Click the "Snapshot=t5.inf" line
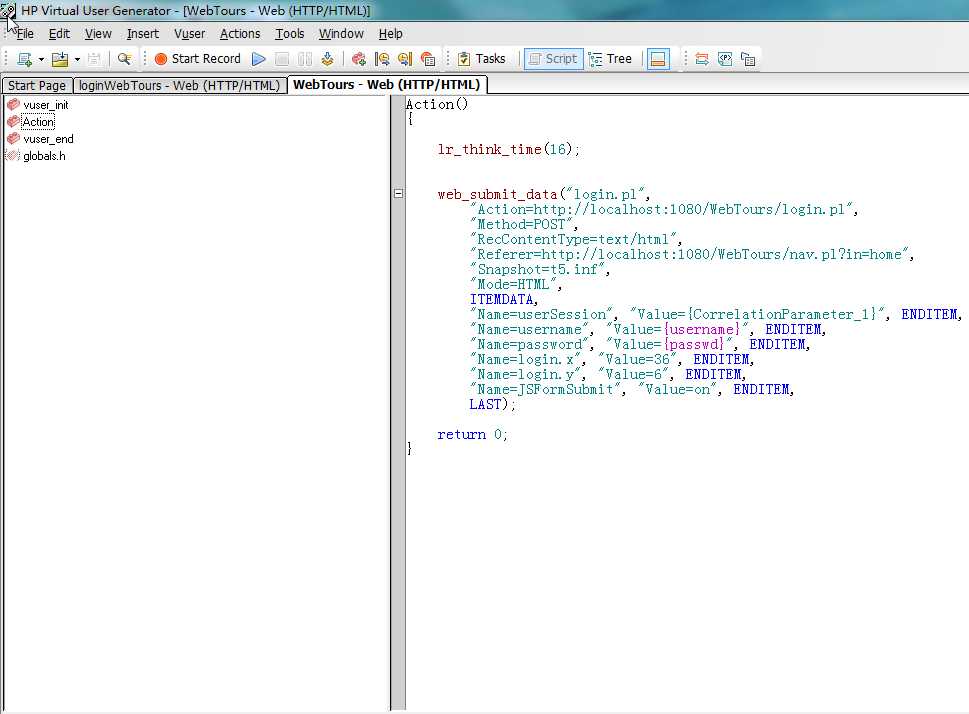Screen dimensions: 969x714 540,270
